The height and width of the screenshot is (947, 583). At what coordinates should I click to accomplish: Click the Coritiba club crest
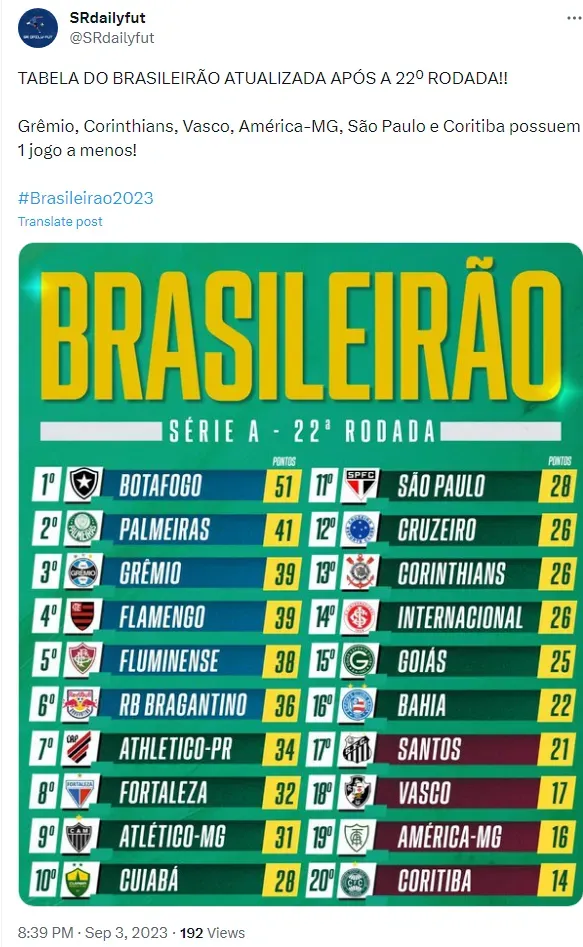355,881
